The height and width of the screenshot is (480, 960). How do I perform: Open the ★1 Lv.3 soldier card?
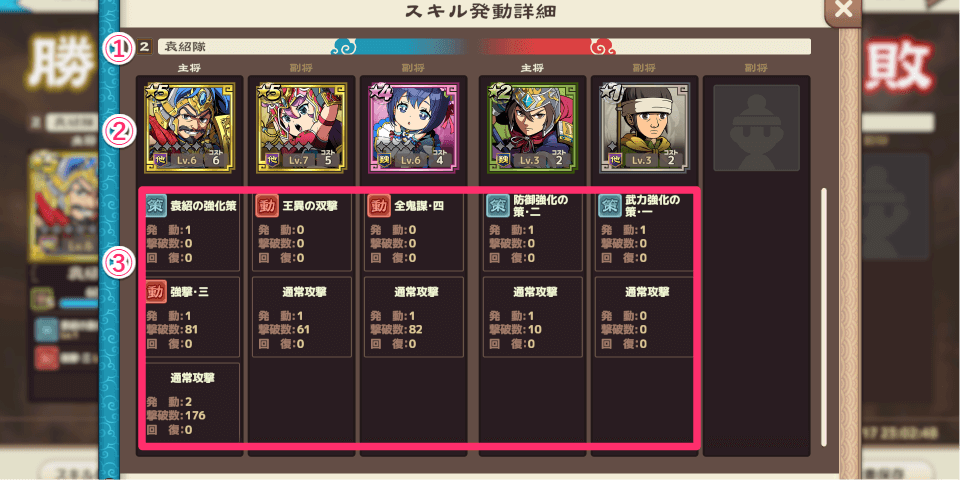644,127
